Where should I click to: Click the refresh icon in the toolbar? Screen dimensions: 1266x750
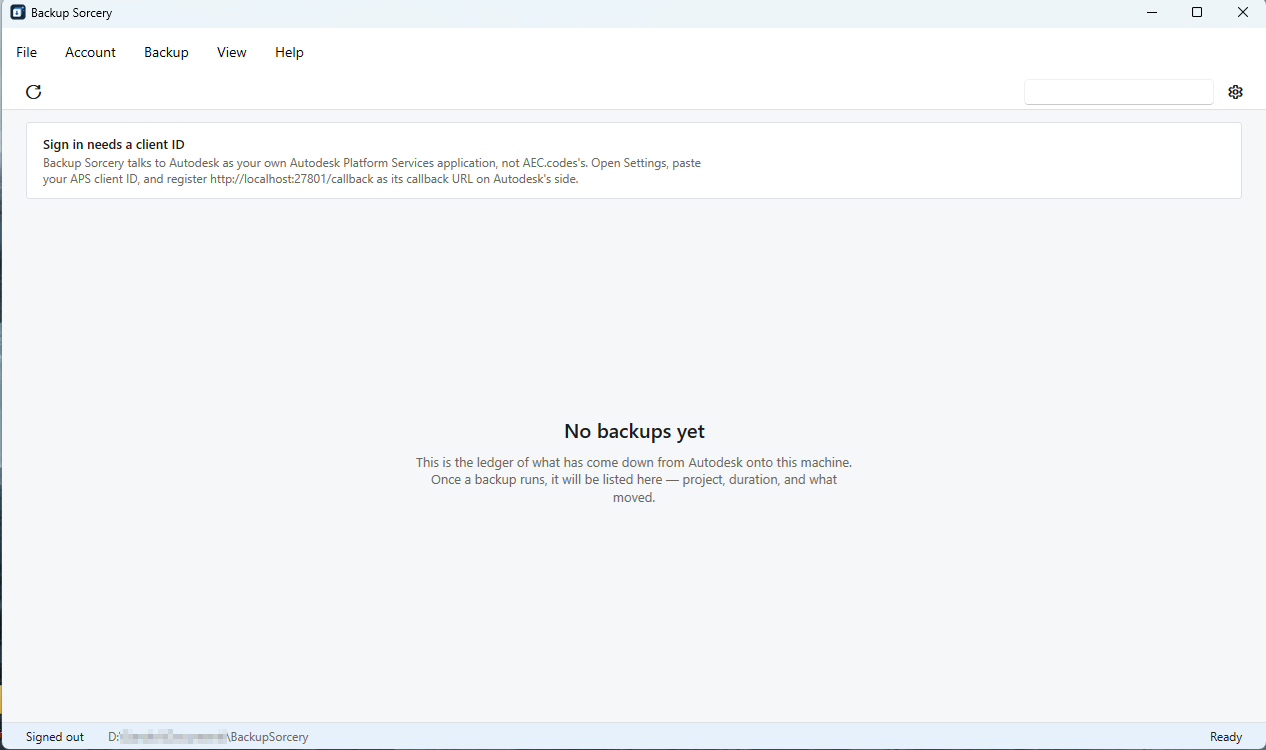(x=34, y=92)
